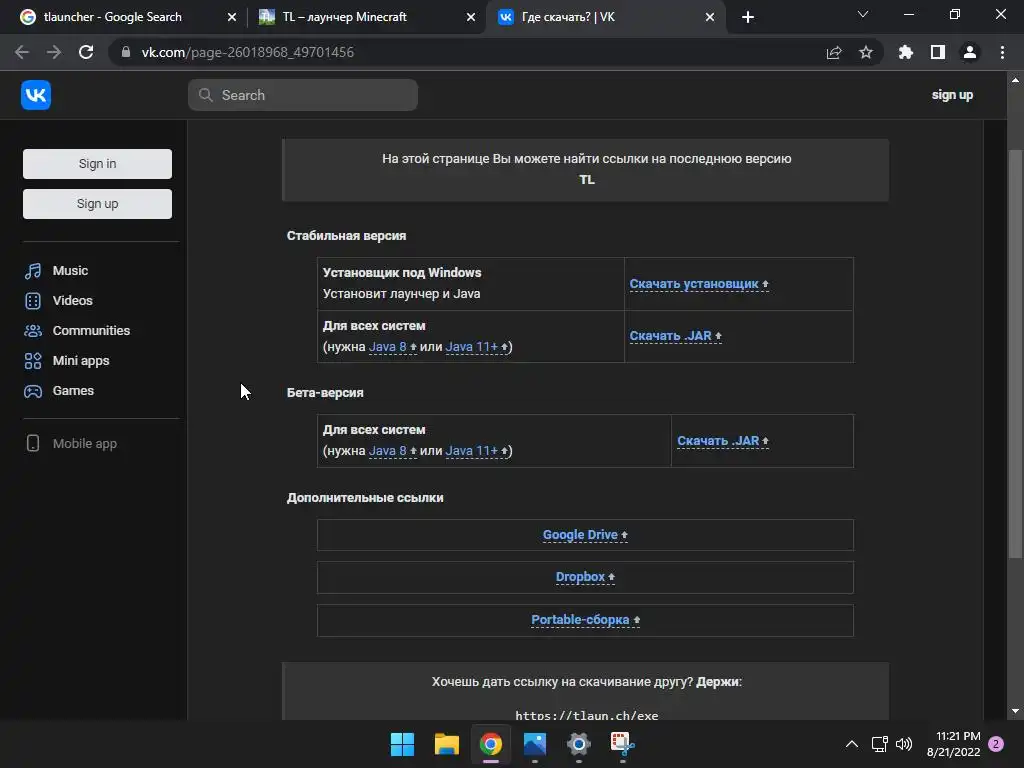This screenshot has width=1024, height=768.
Task: Click Chrome icon in the taskbar
Action: tap(490, 744)
